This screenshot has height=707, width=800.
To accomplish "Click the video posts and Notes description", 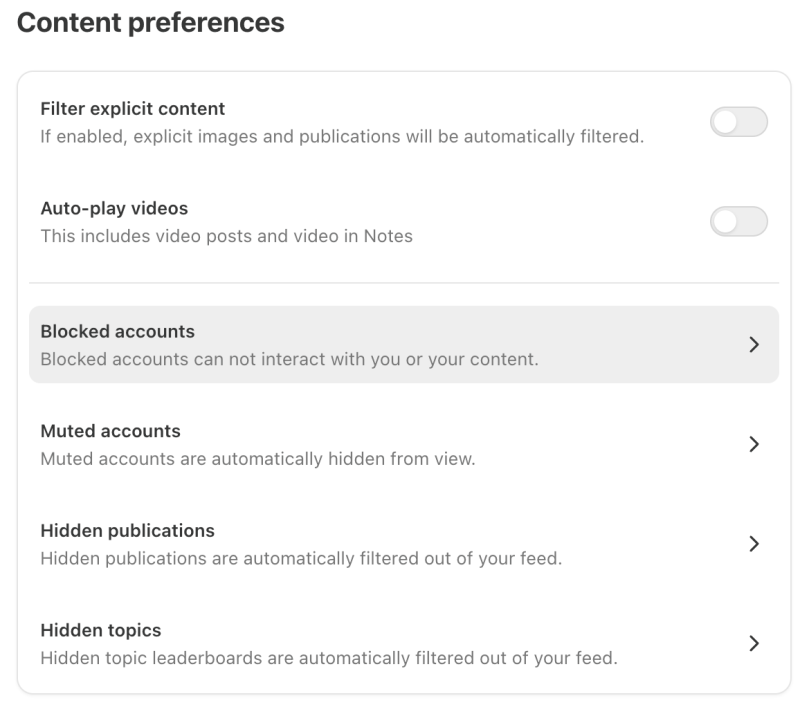I will pyautogui.click(x=226, y=236).
